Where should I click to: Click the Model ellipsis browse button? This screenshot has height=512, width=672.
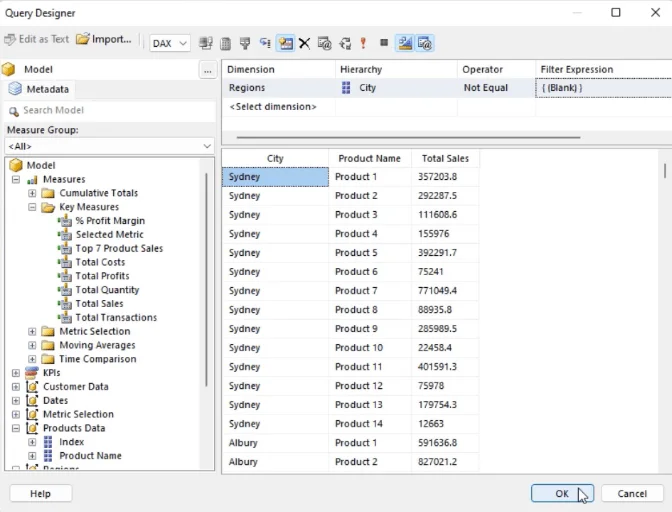[x=208, y=70]
